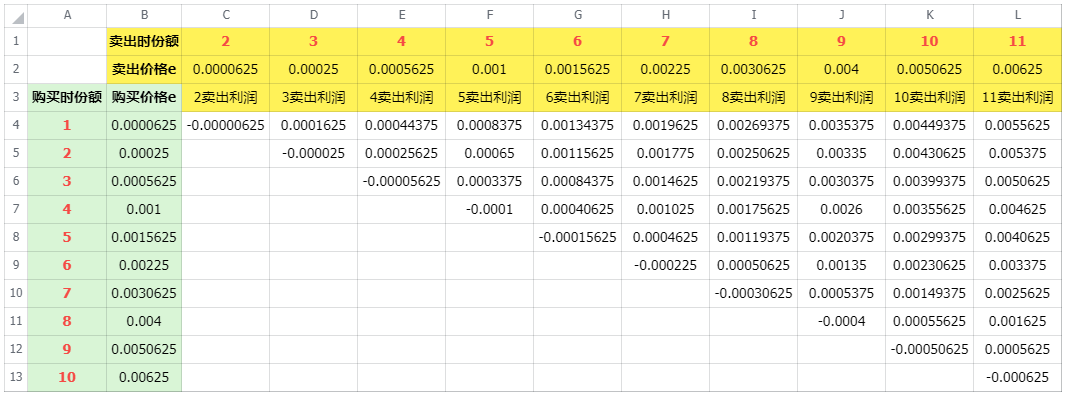
Task: Click cell showing 0.00065
Action: [x=489, y=153]
